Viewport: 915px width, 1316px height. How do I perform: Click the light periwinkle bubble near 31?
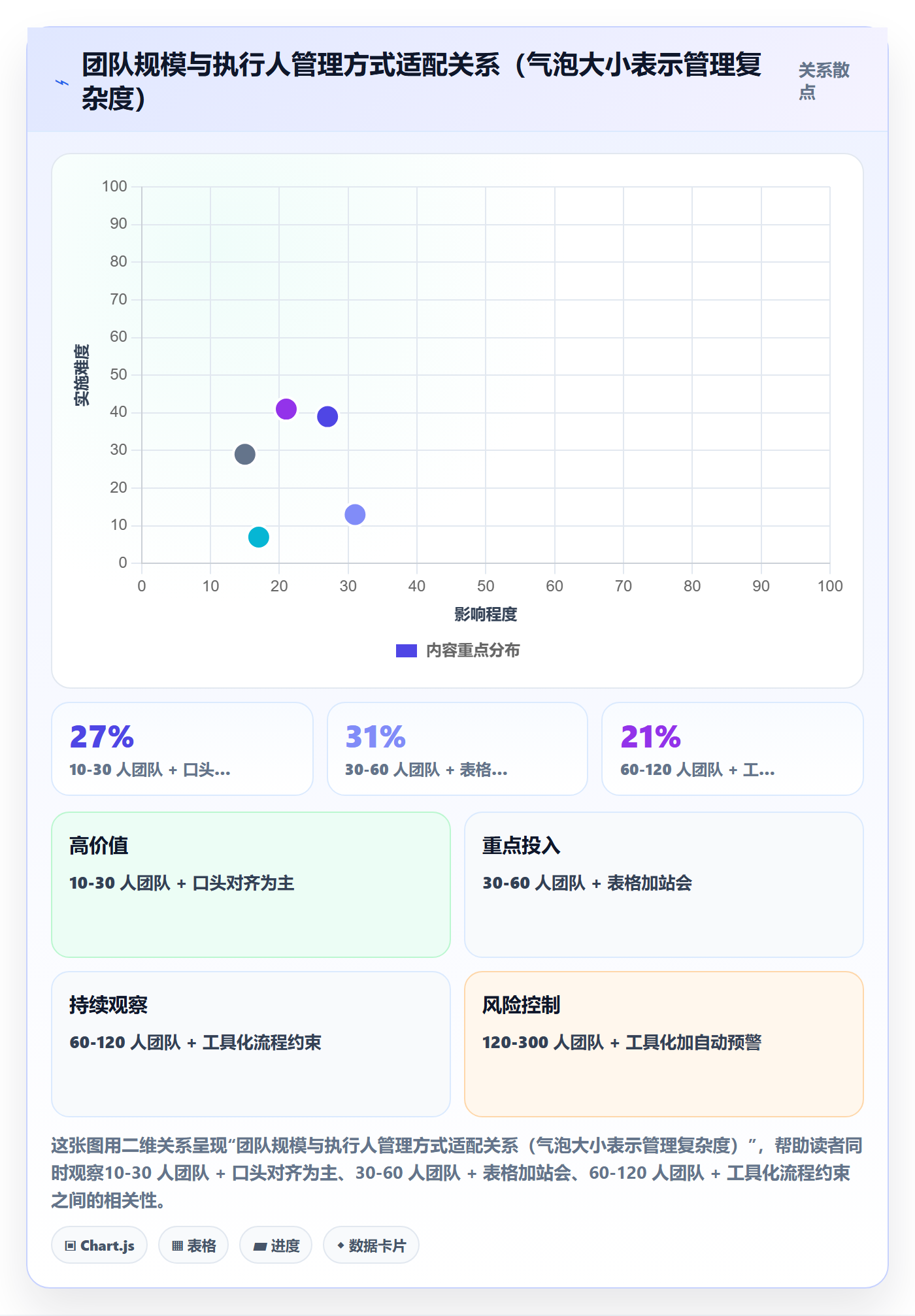tap(355, 515)
